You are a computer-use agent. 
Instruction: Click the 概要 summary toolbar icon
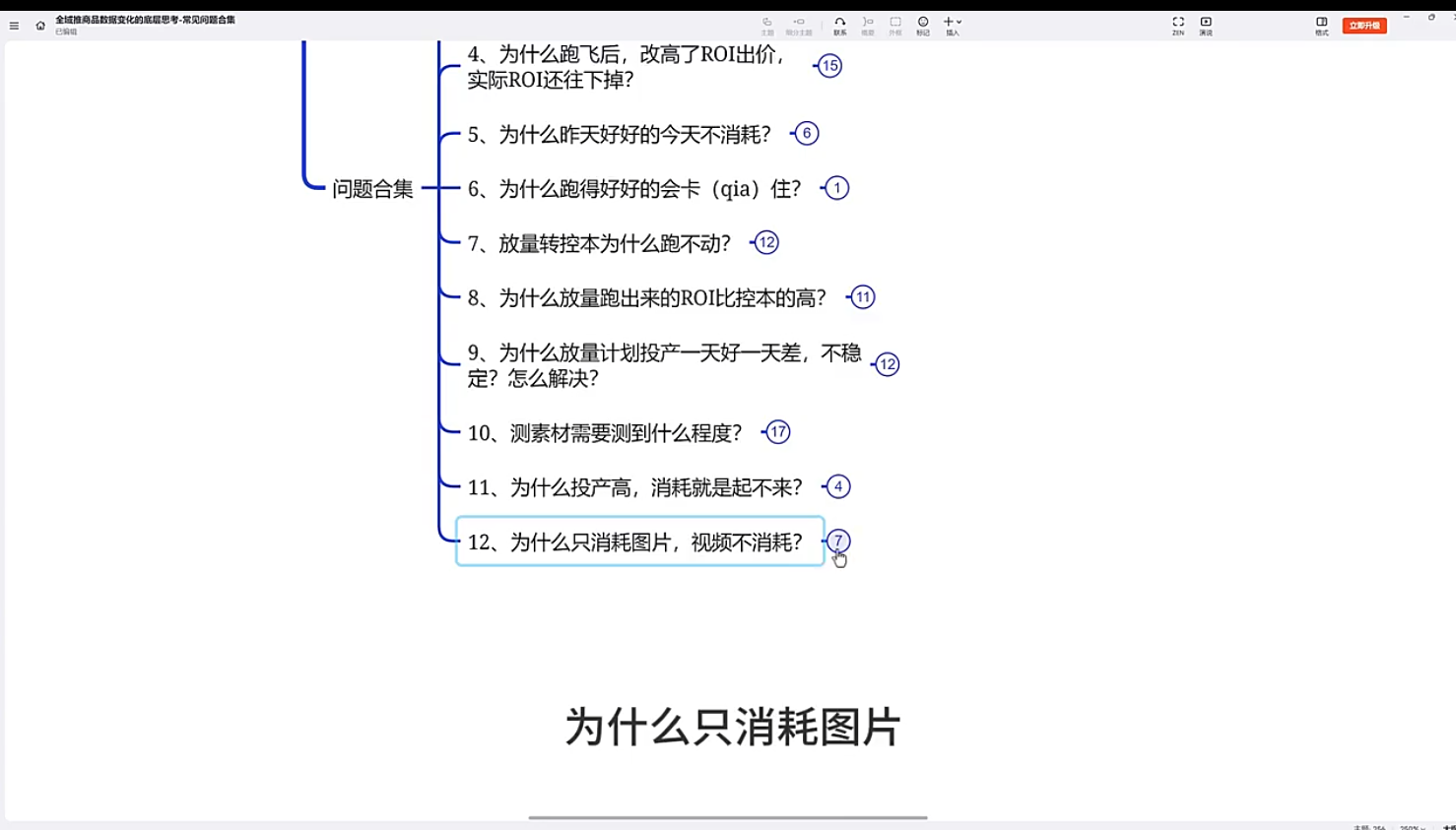click(868, 25)
